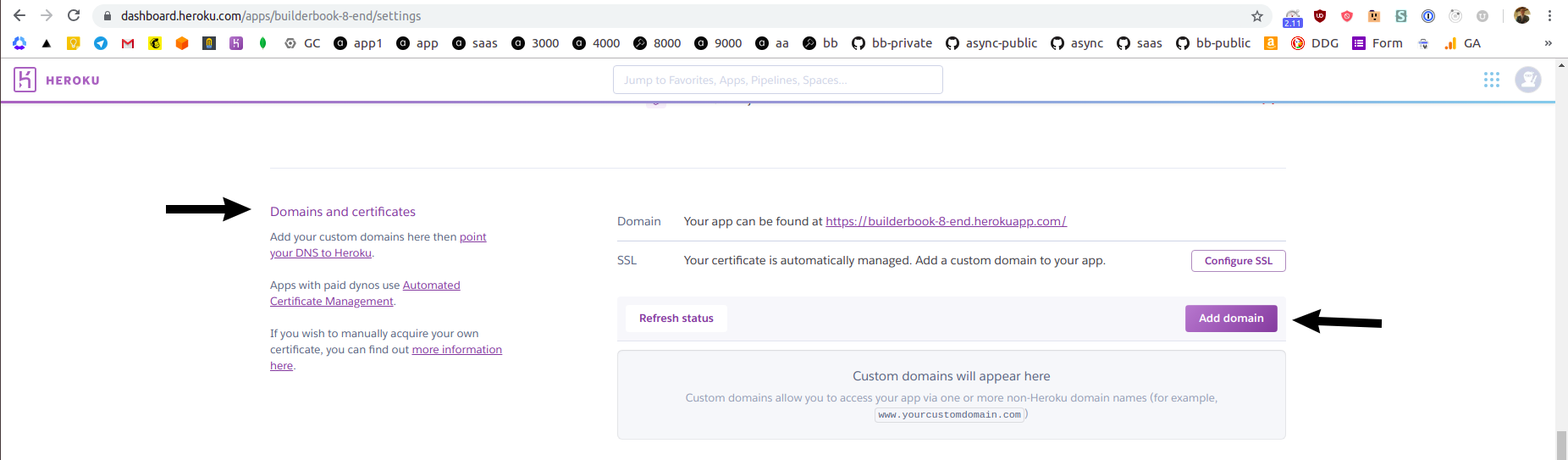Open the Chrome three-dot menu
Viewport: 1568px width, 460px height.
tap(1550, 15)
